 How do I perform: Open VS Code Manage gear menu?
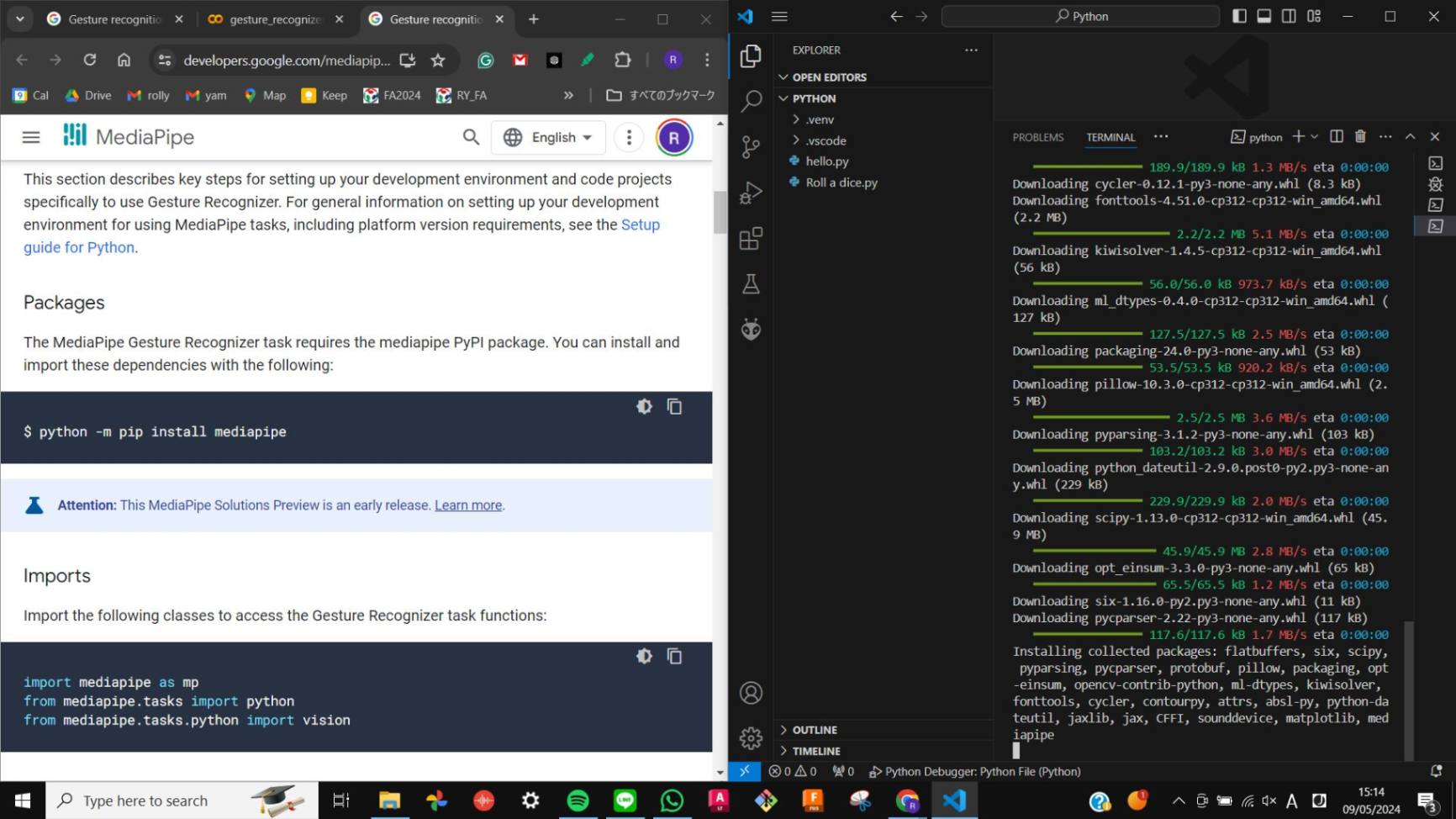pyautogui.click(x=751, y=738)
